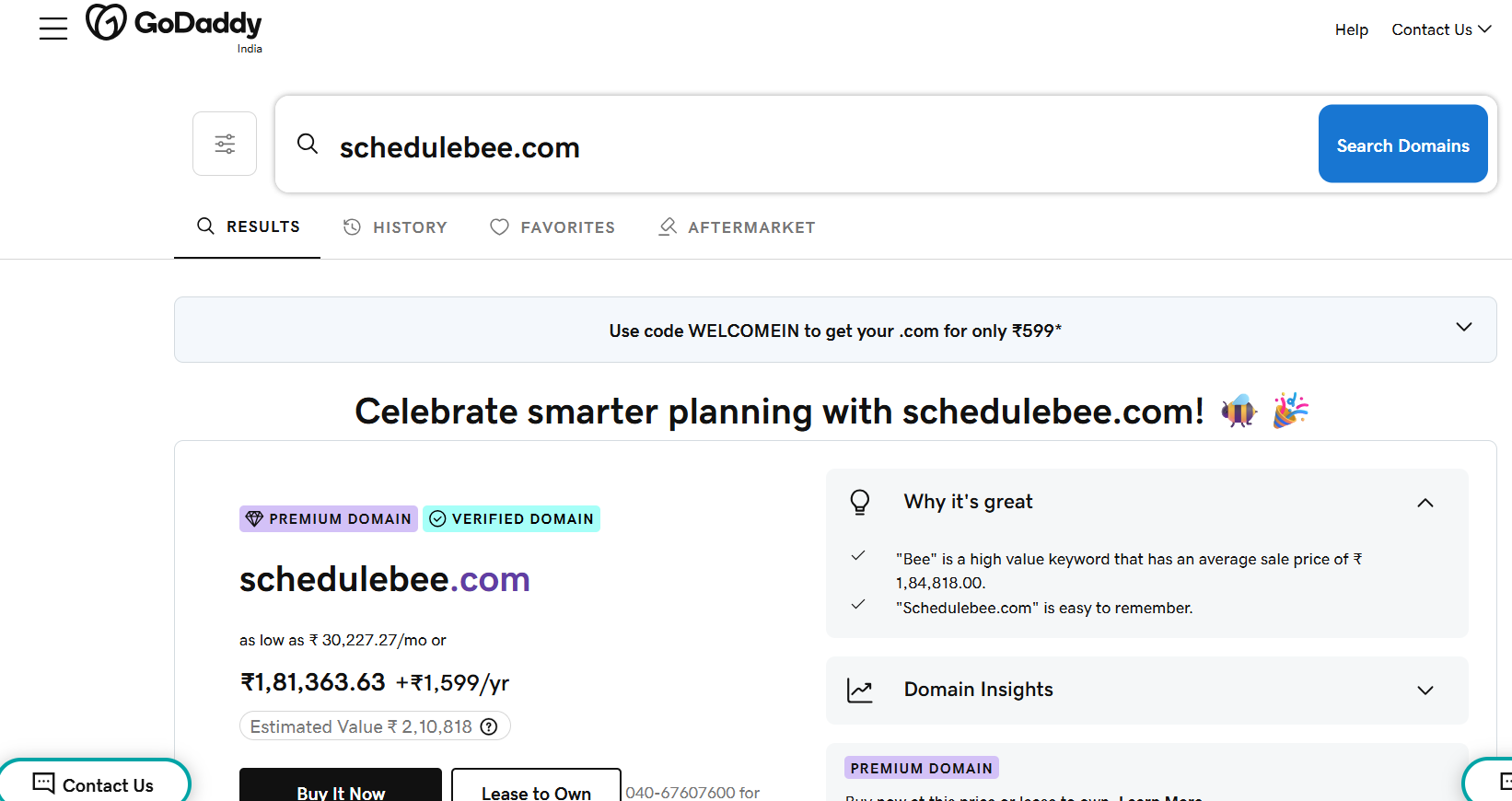Open the Aftermarket tab
This screenshot has width=1512, height=801.
click(x=737, y=227)
